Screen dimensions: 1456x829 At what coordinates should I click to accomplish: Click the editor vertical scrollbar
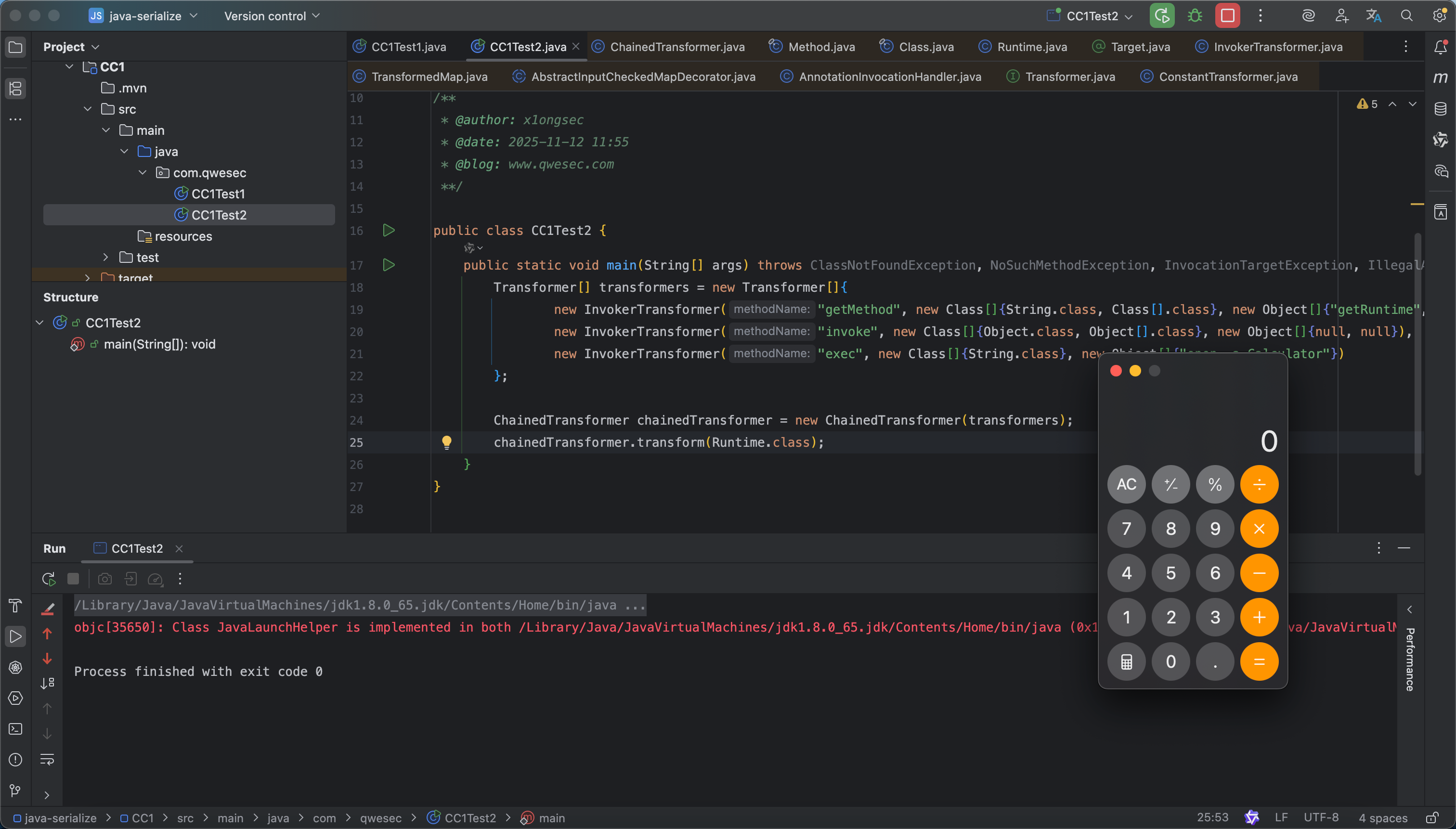[1417, 353]
